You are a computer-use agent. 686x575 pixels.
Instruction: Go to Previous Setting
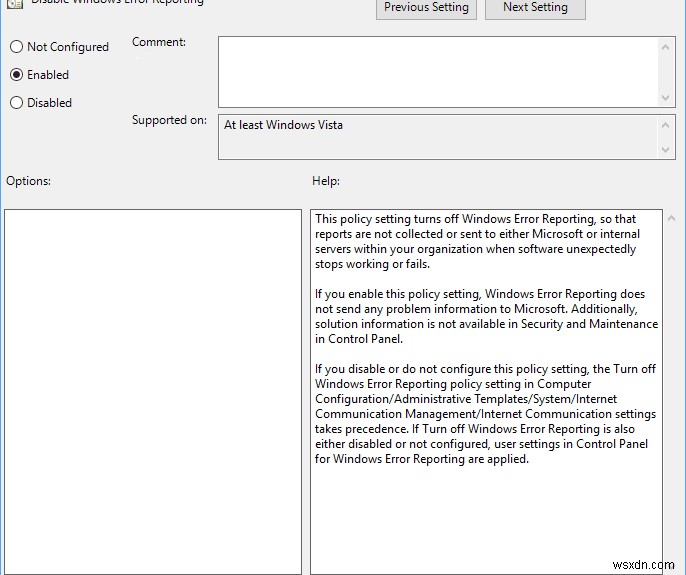426,8
